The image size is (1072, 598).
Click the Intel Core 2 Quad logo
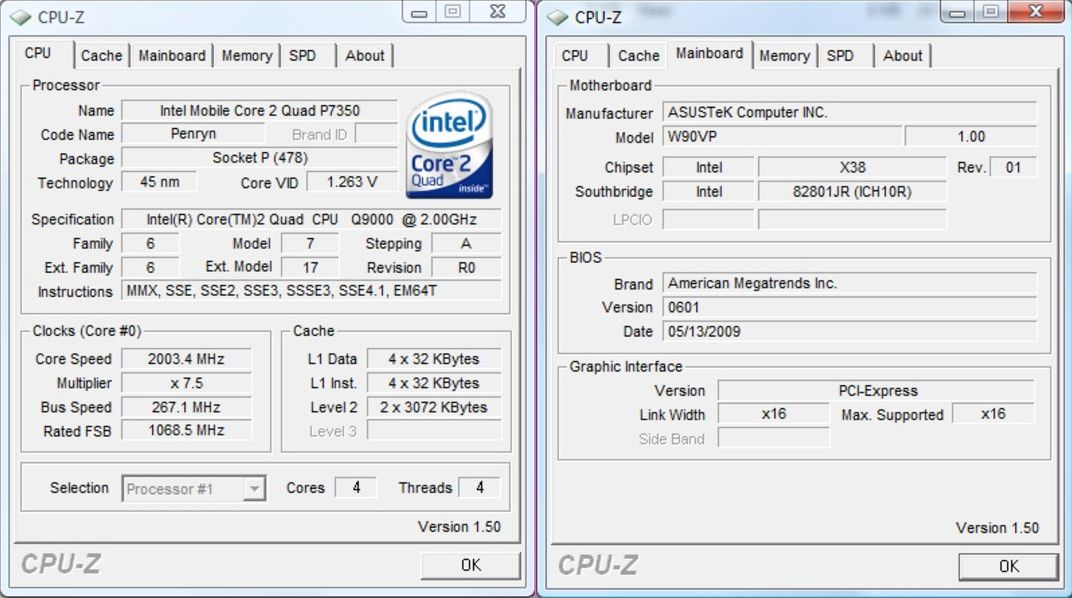point(449,145)
